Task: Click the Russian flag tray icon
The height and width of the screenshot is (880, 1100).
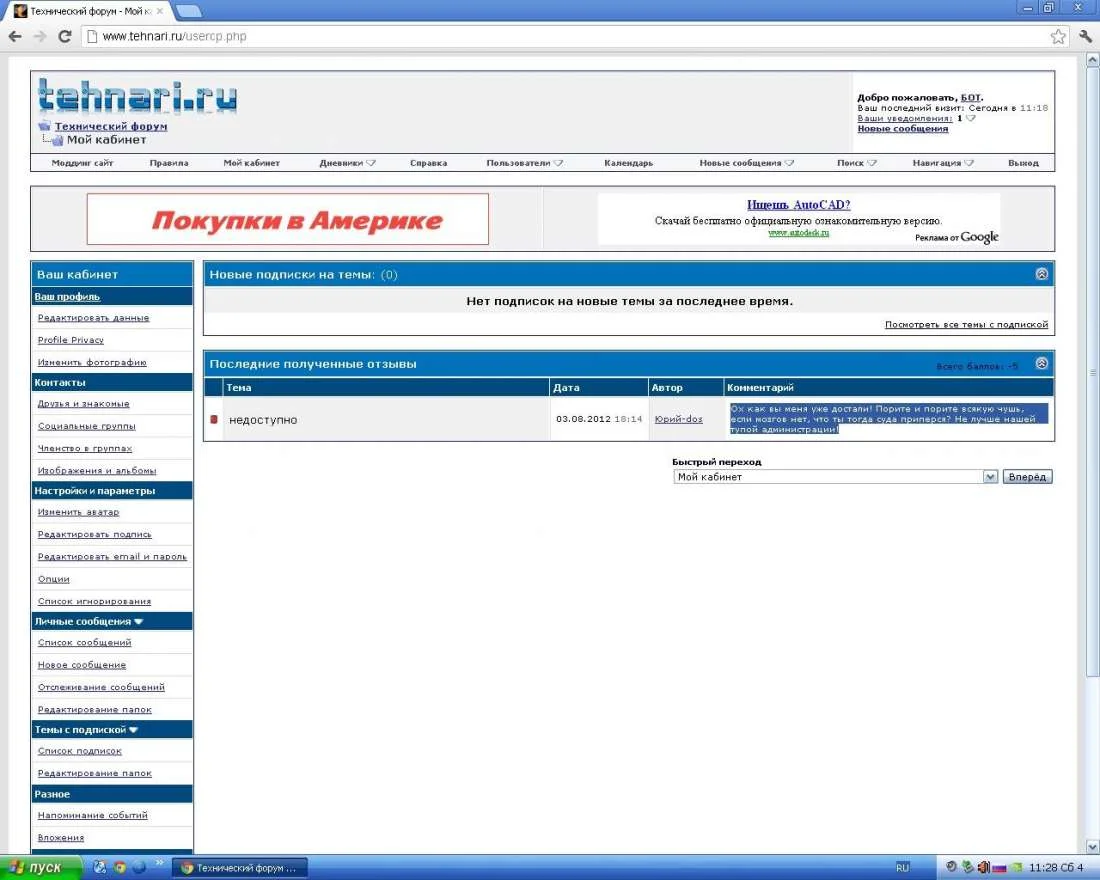Action: [x=1000, y=868]
